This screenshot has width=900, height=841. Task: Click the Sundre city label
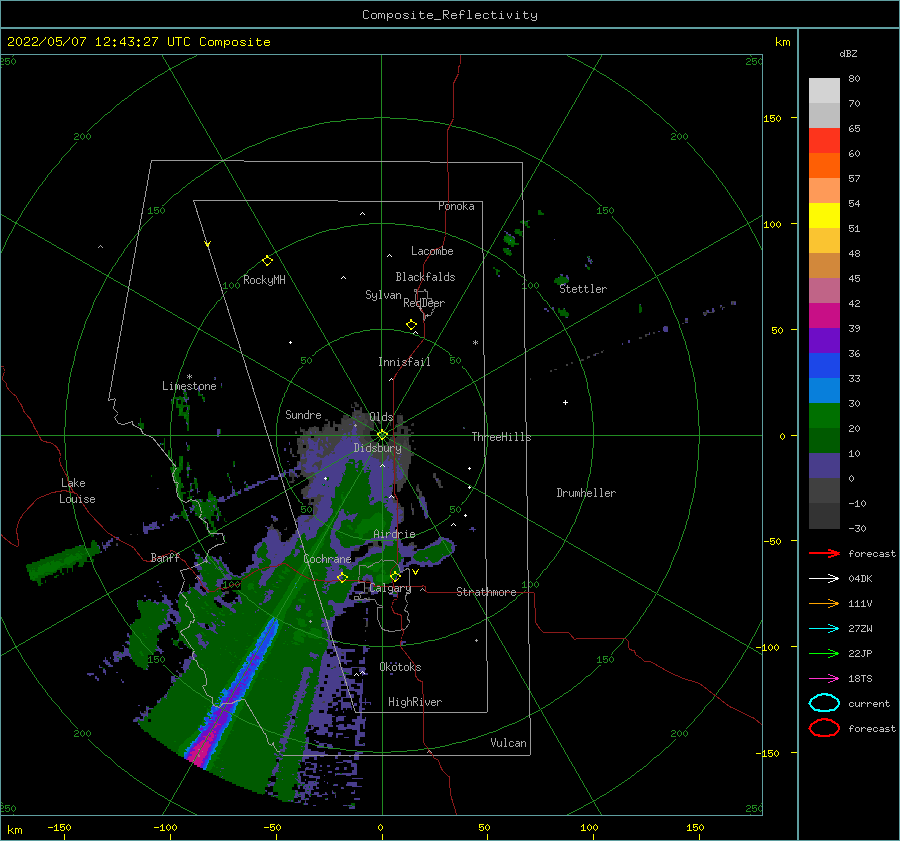(x=303, y=414)
